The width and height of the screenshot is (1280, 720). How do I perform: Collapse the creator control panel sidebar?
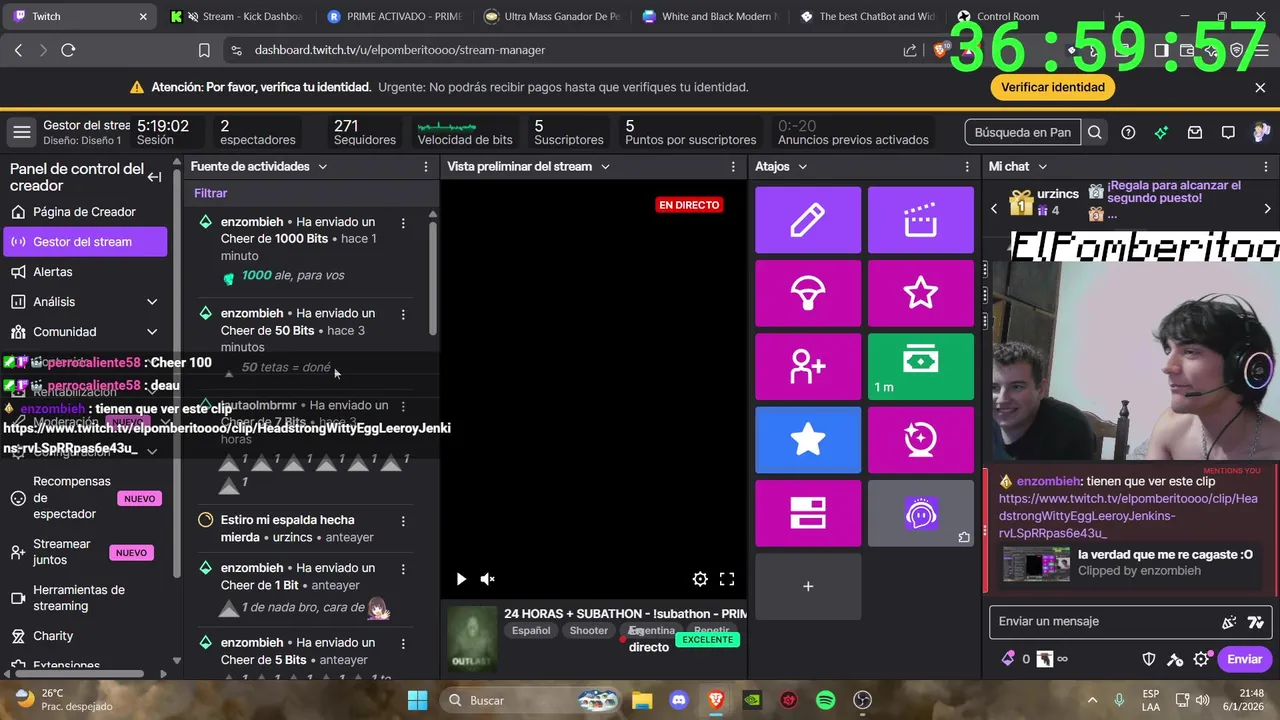[154, 177]
